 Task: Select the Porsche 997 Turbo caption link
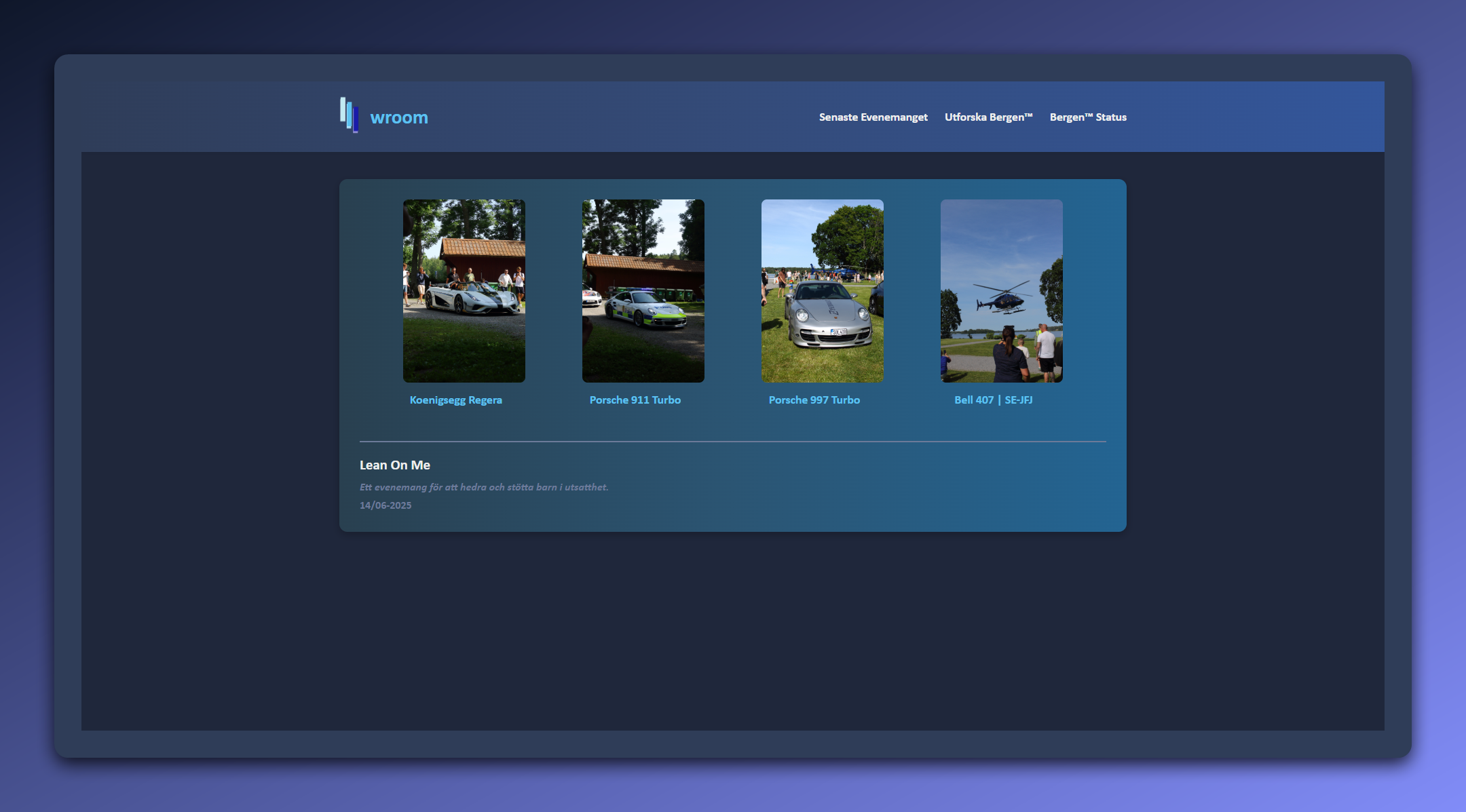814,400
